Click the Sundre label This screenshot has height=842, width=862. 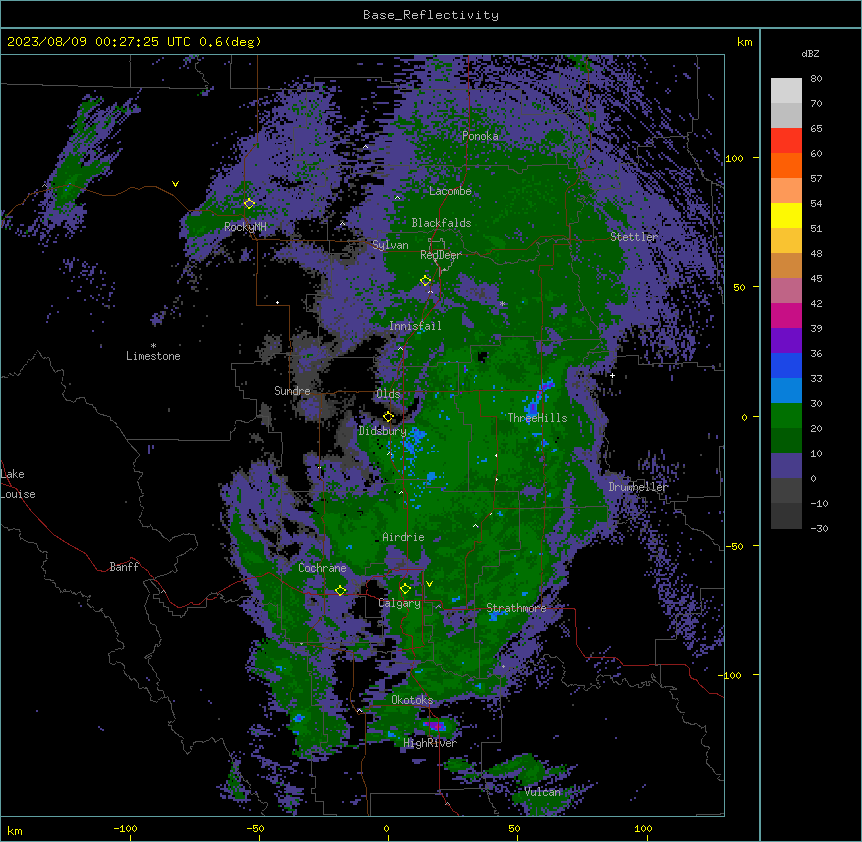pyautogui.click(x=292, y=391)
